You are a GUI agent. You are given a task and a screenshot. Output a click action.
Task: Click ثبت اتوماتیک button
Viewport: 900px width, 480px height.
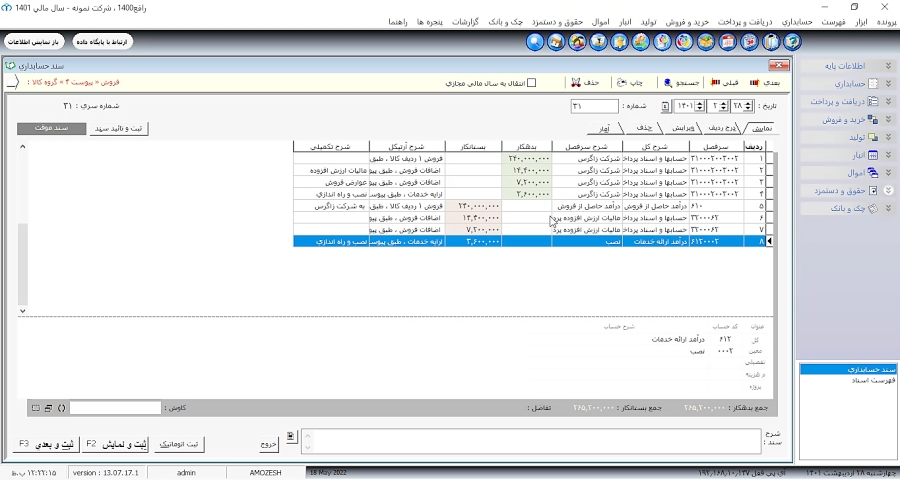179,444
